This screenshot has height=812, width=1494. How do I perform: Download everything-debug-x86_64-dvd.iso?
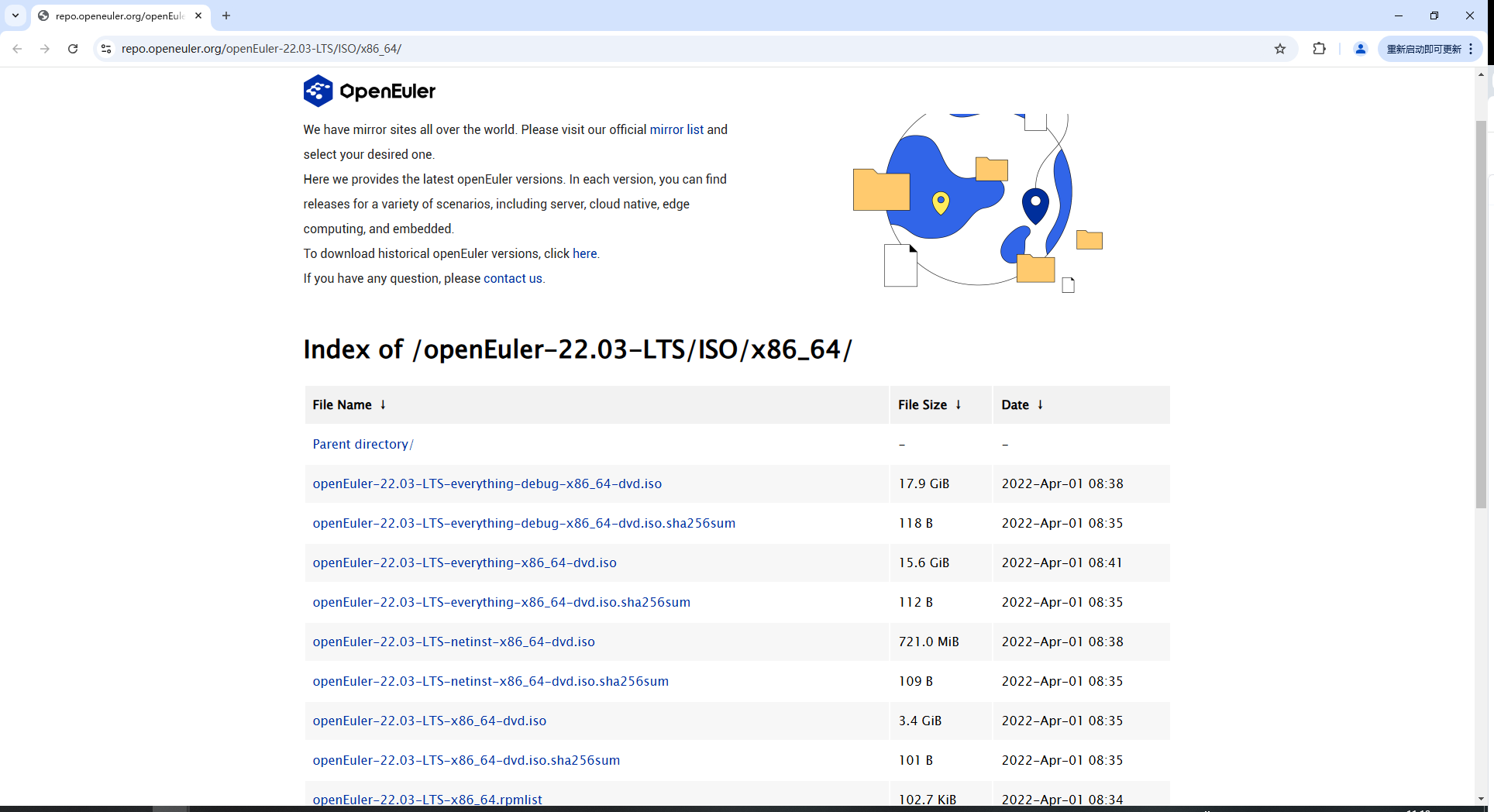[487, 483]
